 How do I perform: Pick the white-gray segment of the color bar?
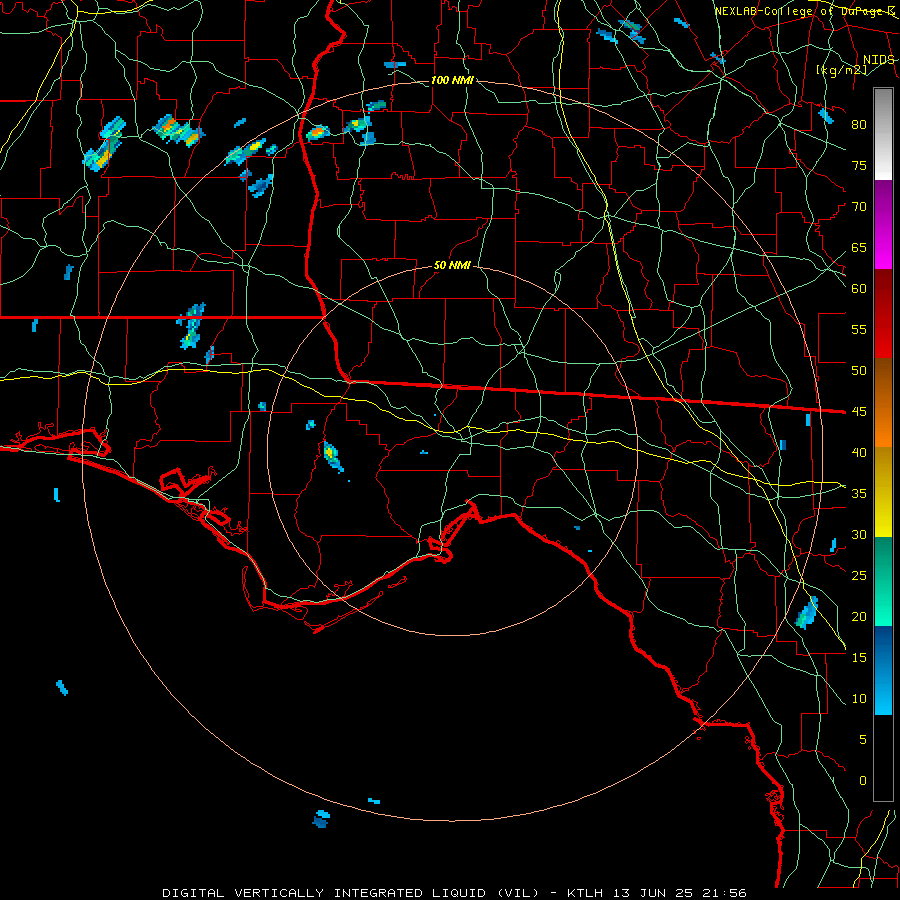pos(883,134)
